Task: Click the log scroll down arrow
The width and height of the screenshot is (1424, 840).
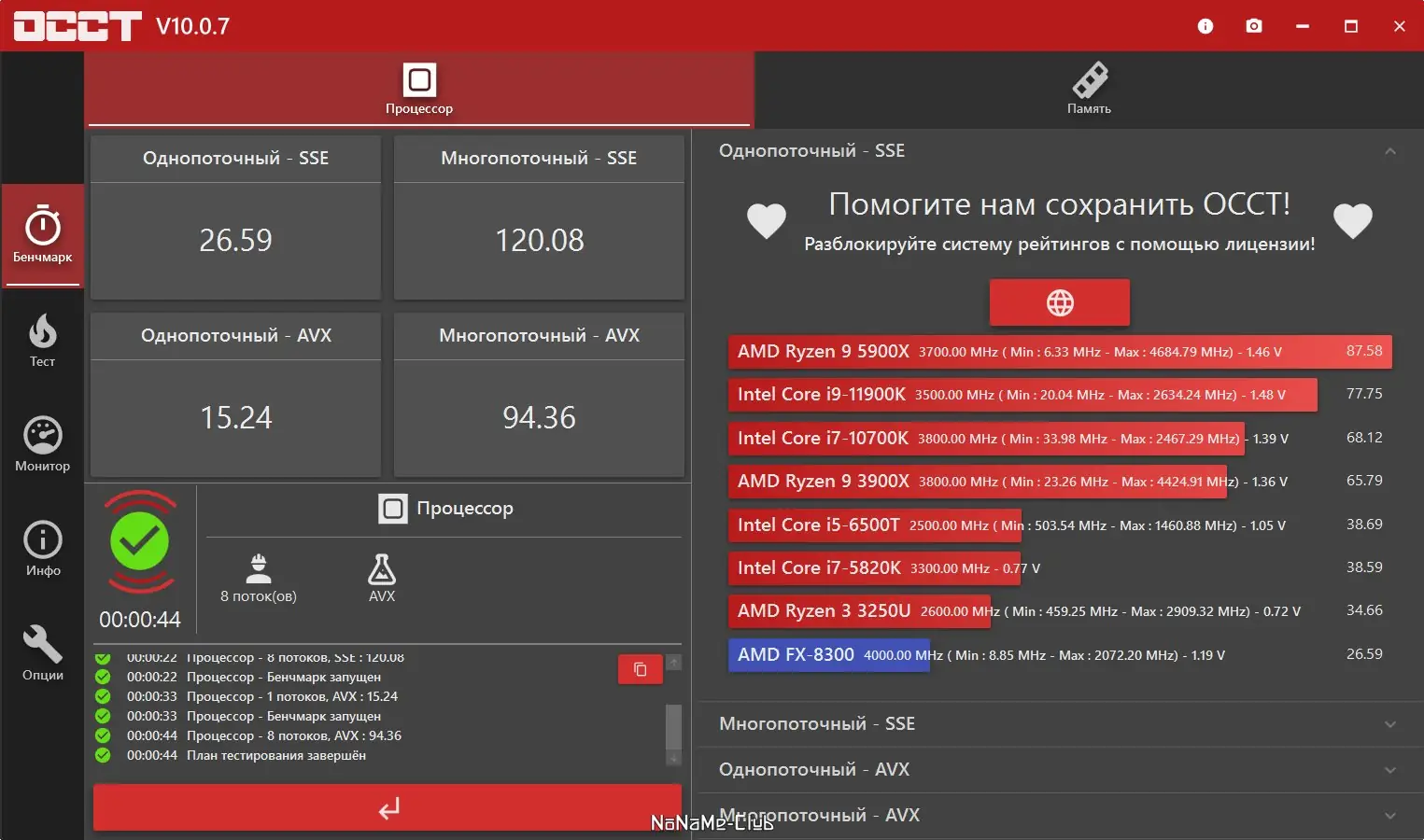Action: coord(673,758)
